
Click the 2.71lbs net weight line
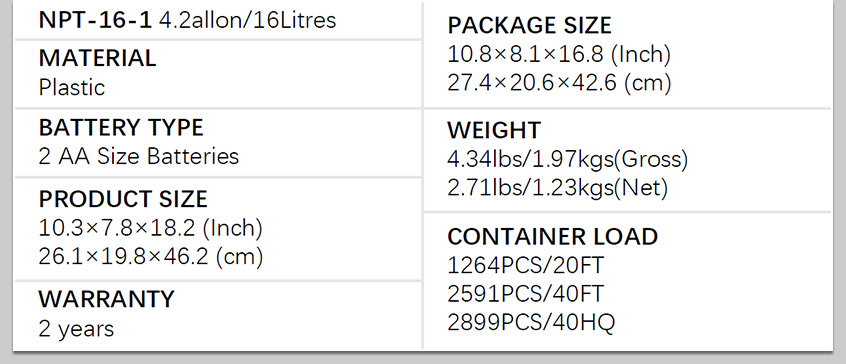pos(558,188)
